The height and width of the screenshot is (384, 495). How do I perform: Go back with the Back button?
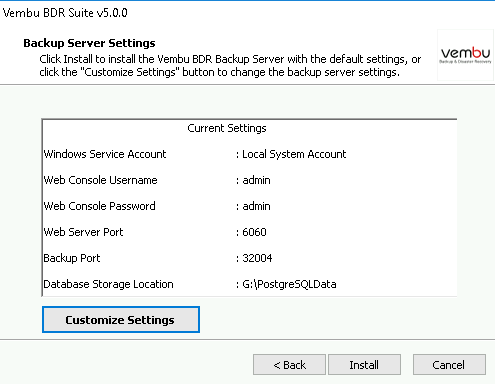(289, 365)
